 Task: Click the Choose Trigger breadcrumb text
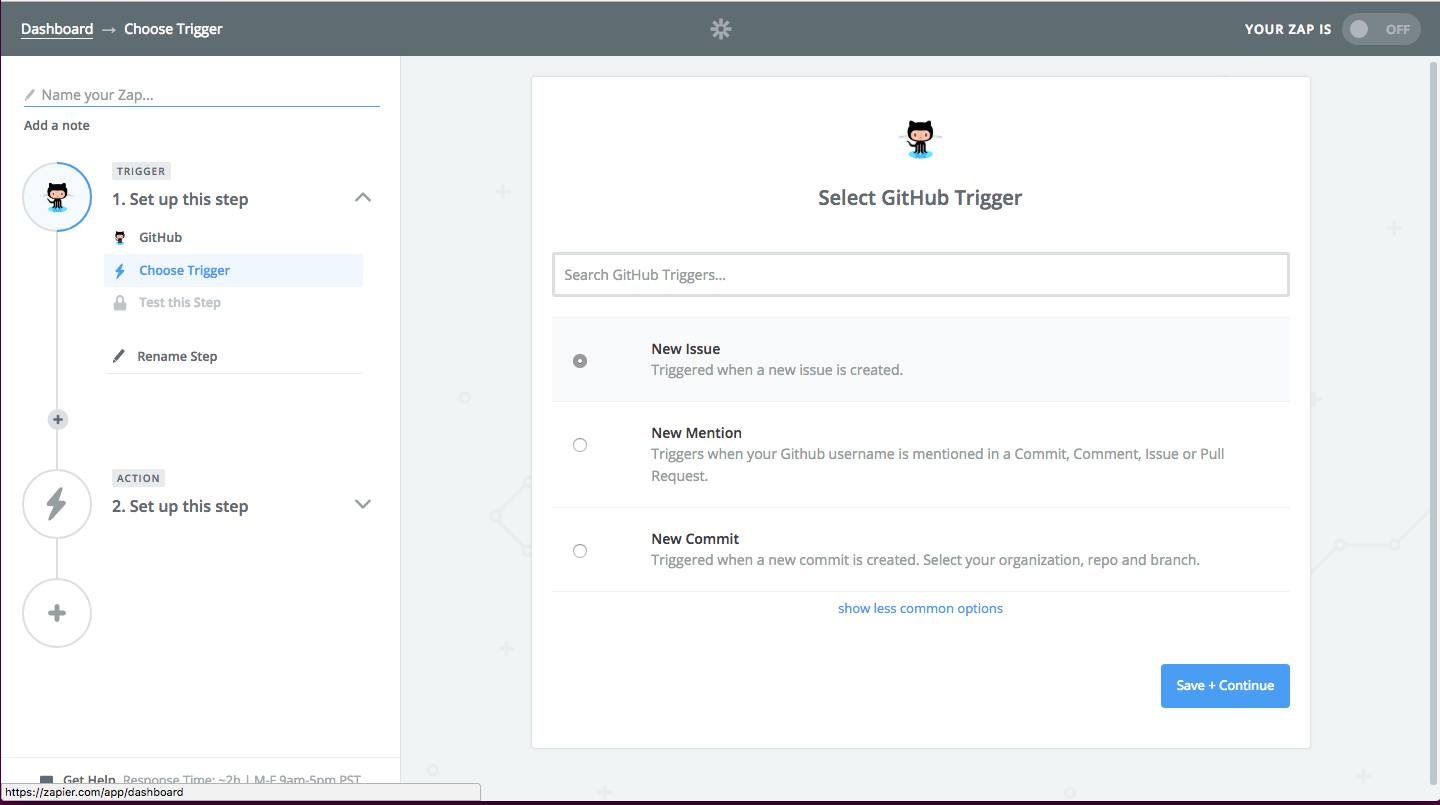point(173,29)
